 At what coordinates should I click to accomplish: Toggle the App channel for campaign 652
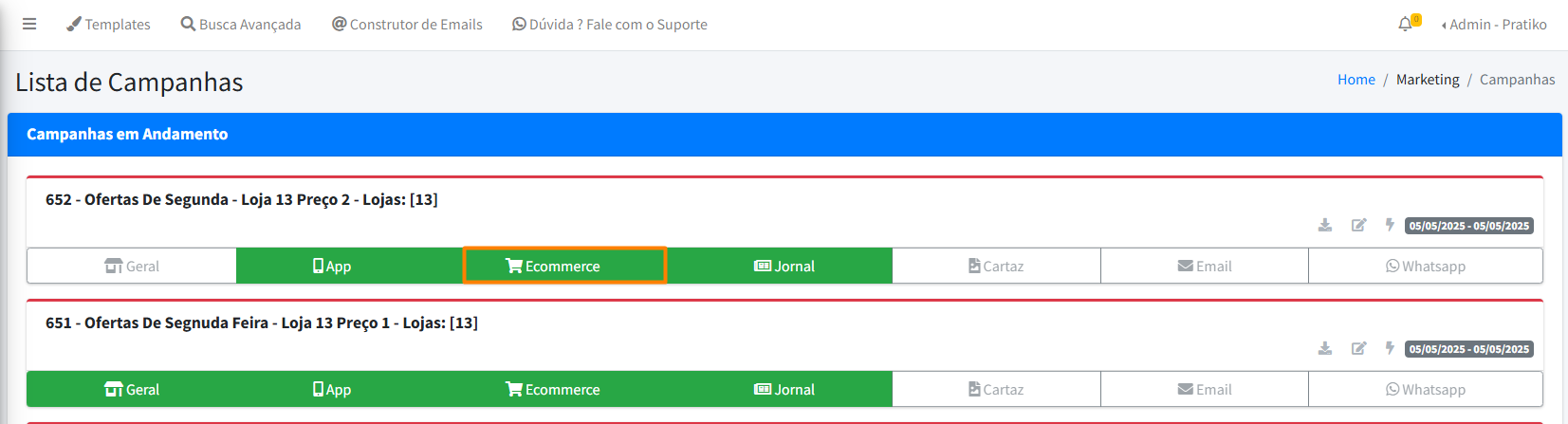(x=332, y=267)
